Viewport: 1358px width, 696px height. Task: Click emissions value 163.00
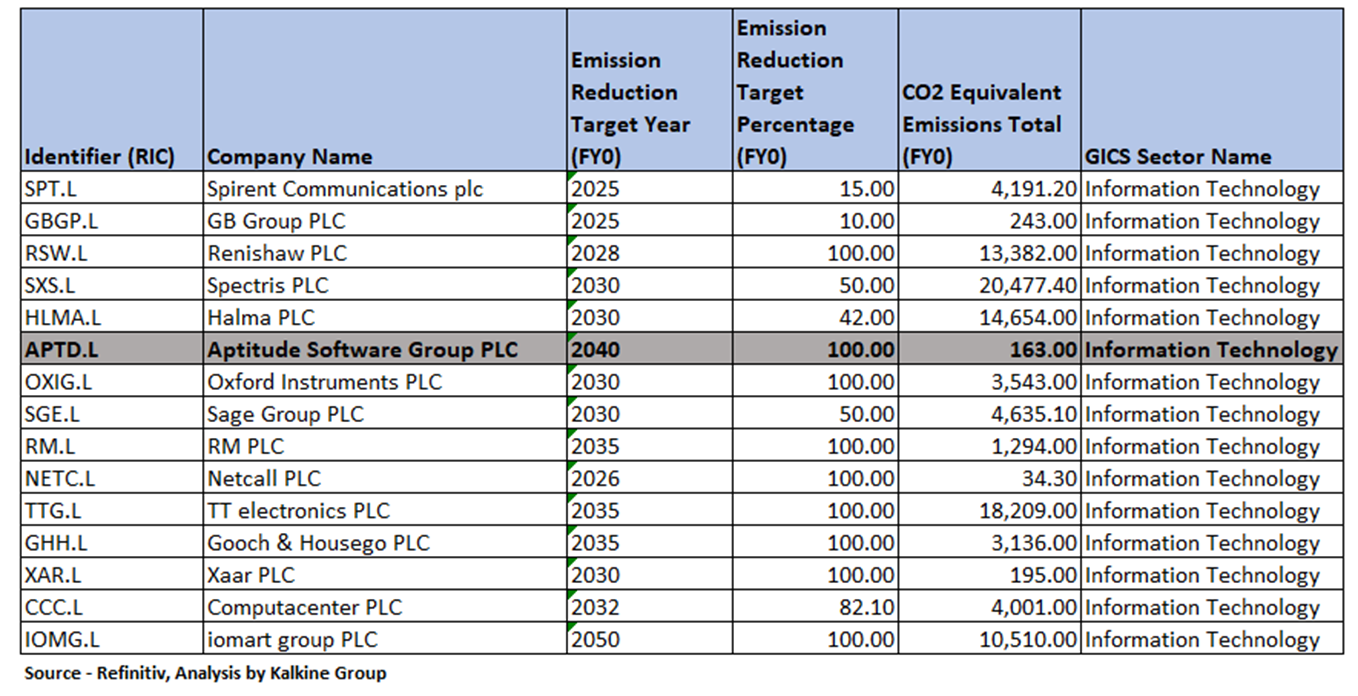[989, 349]
